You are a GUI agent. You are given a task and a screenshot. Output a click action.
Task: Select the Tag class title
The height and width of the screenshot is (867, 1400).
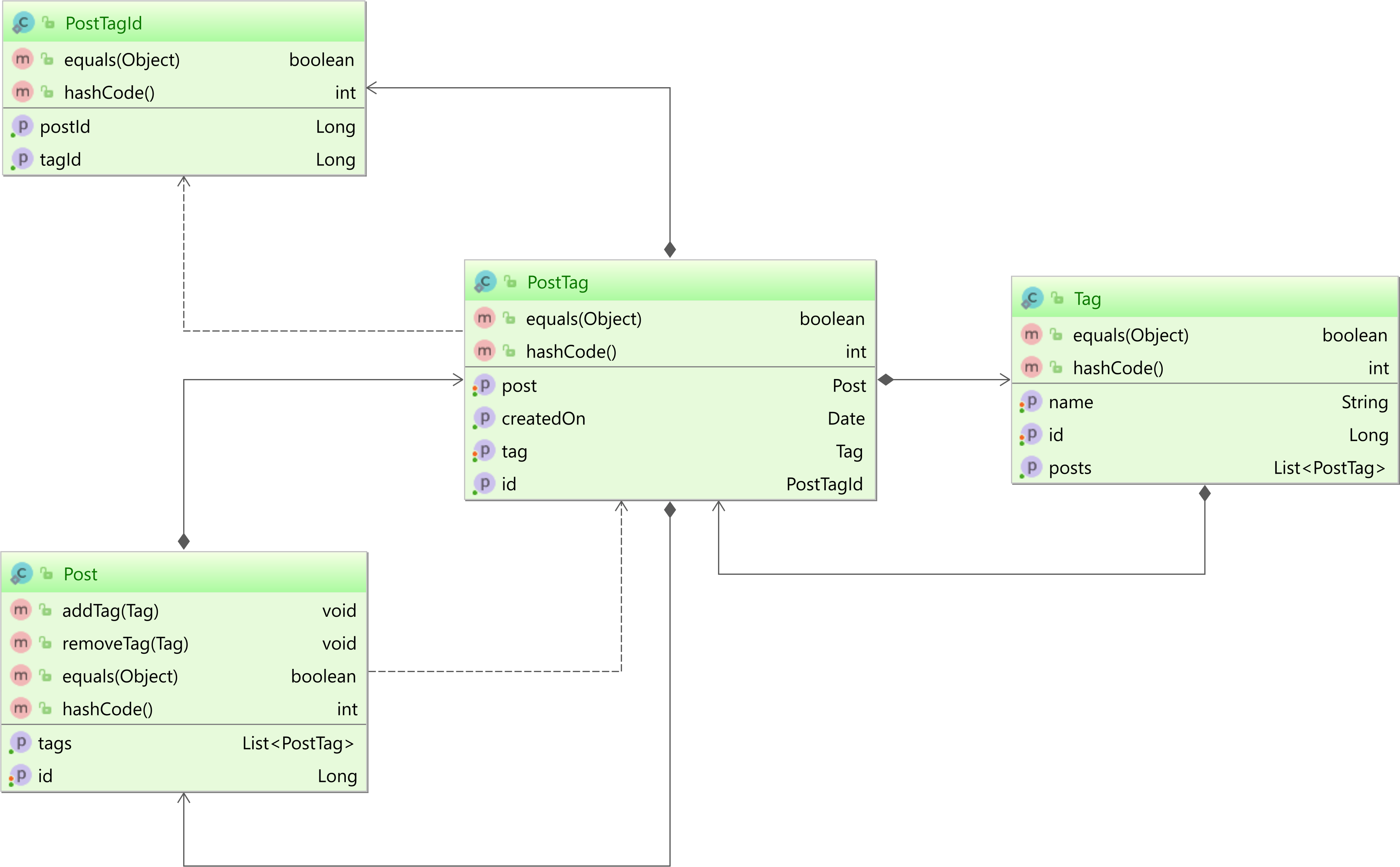(x=1087, y=299)
